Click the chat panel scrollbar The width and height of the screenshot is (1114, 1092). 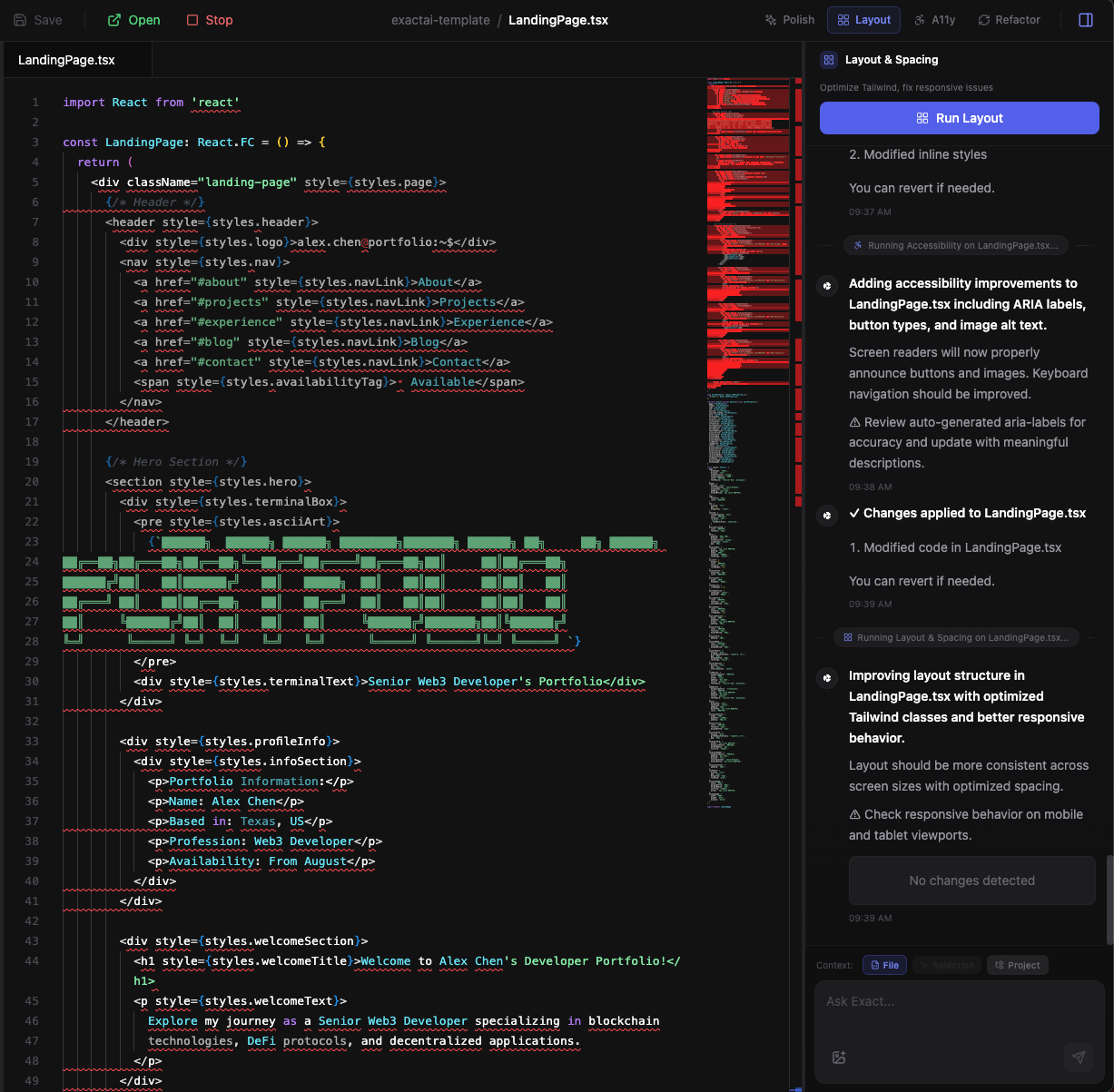pos(1109,899)
